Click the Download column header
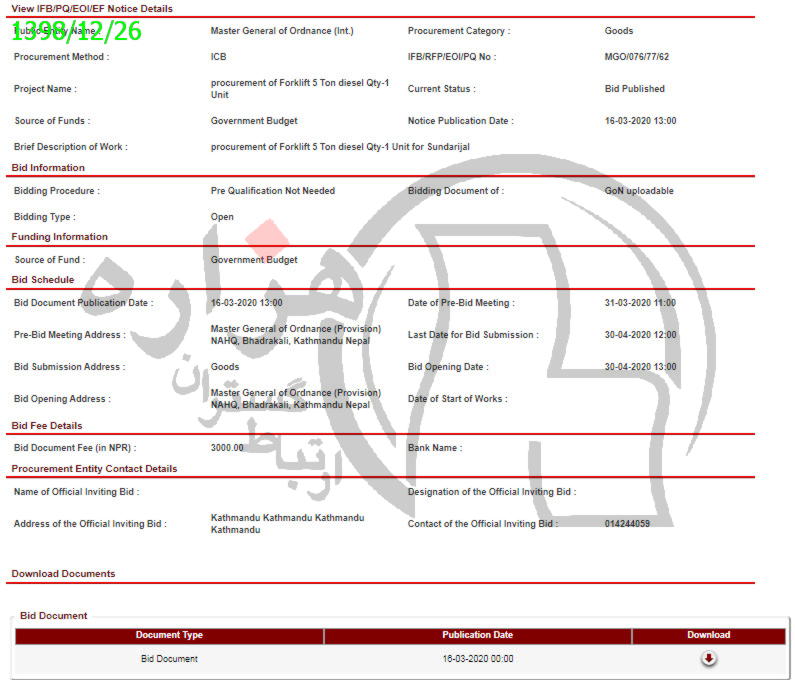The image size is (795, 680). [x=708, y=635]
